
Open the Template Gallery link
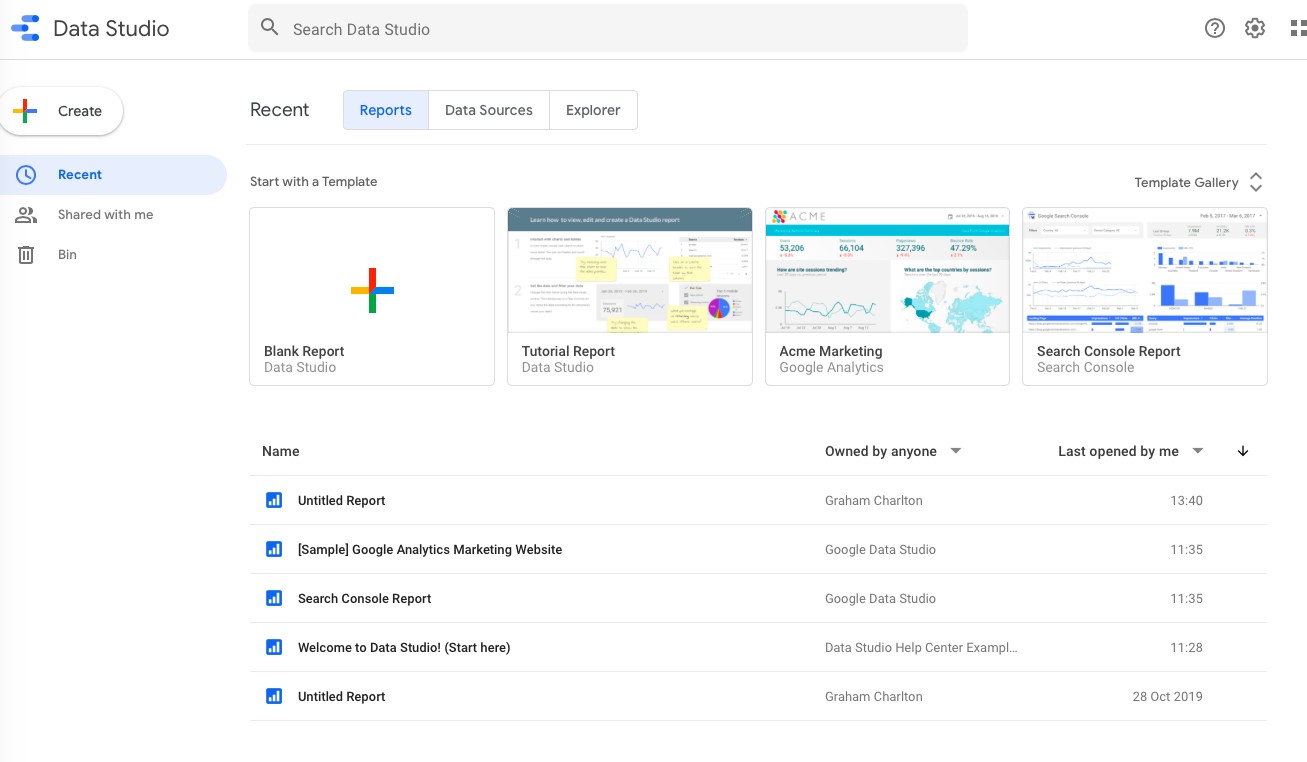[1186, 182]
